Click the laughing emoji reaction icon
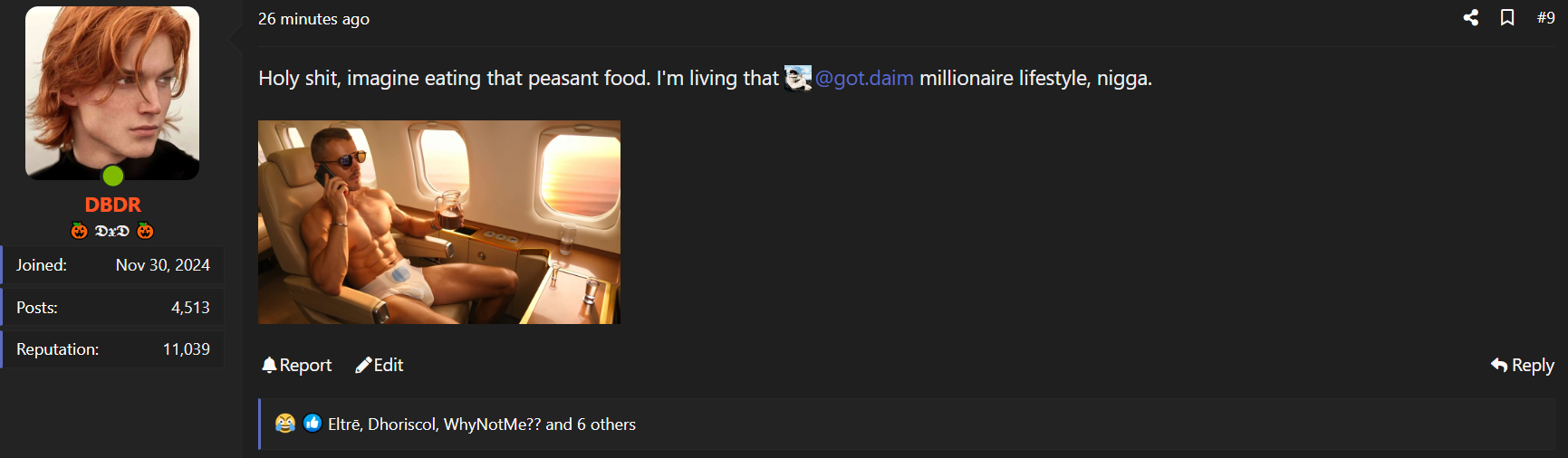The width and height of the screenshot is (1568, 458). 285,424
